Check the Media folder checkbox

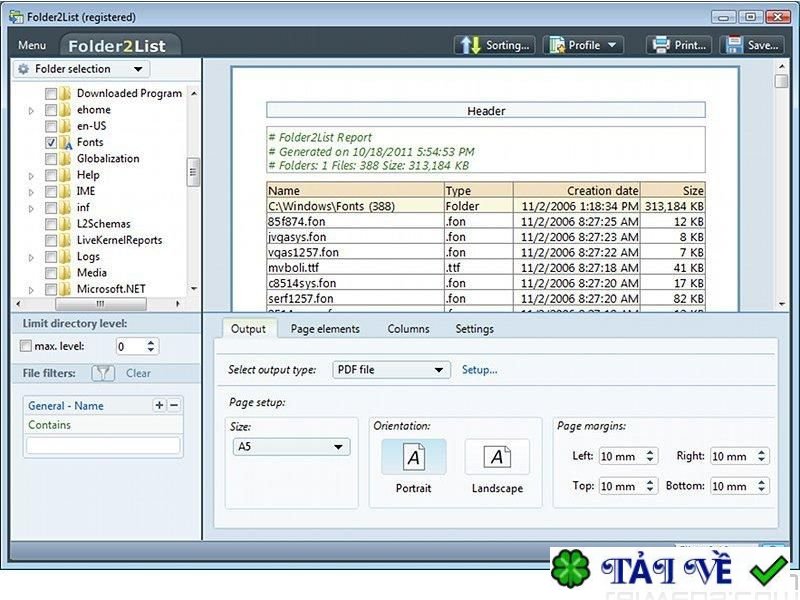(51, 273)
